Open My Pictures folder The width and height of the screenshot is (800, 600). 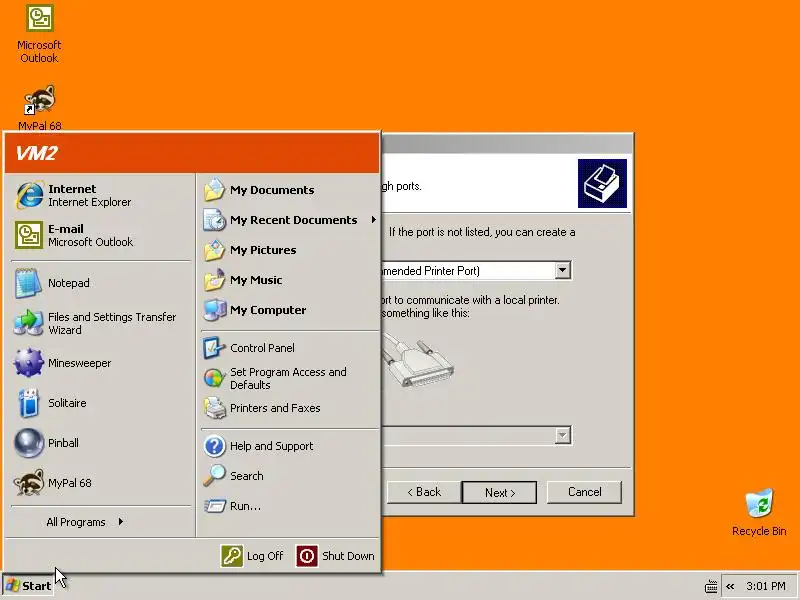tap(289, 250)
